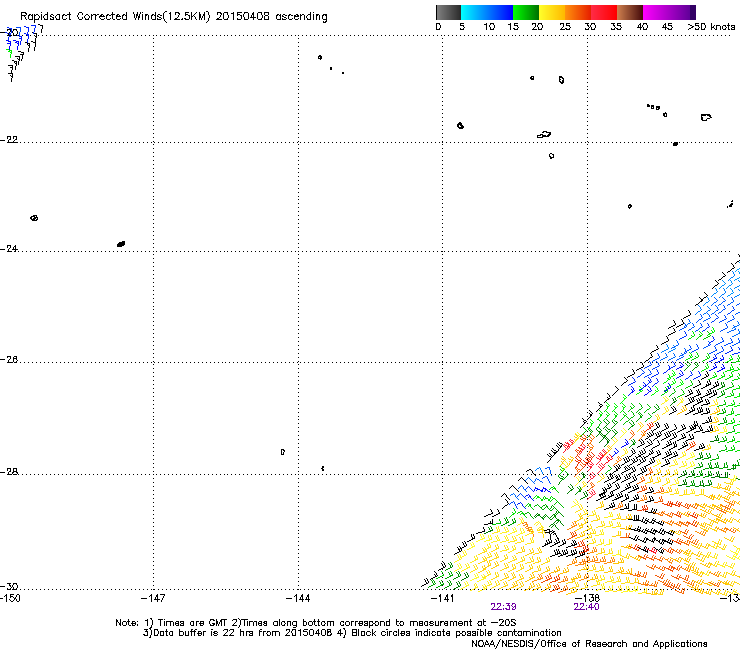Click the '-22' latitude axis label
The height and width of the screenshot is (650, 740).
point(9,140)
